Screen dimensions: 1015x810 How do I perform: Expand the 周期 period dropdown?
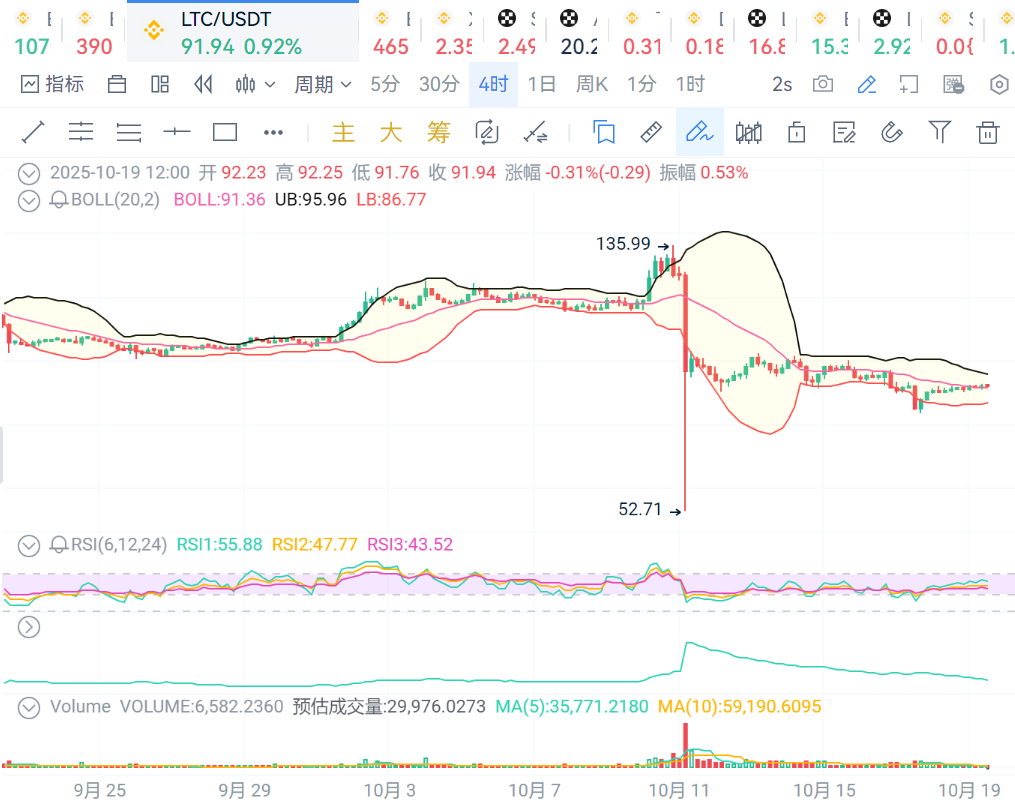(x=323, y=84)
